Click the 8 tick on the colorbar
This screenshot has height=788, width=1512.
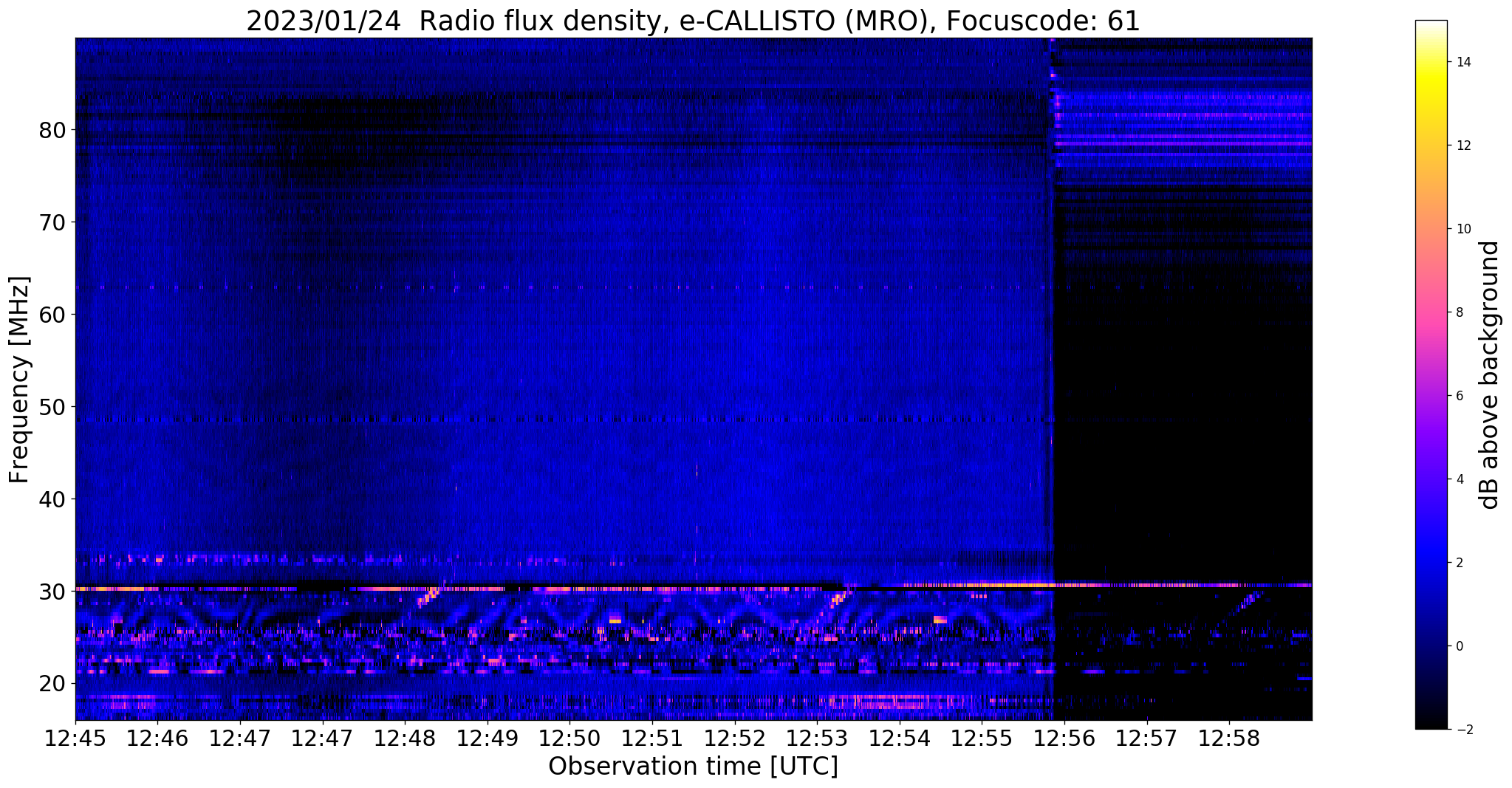pyautogui.click(x=1459, y=312)
